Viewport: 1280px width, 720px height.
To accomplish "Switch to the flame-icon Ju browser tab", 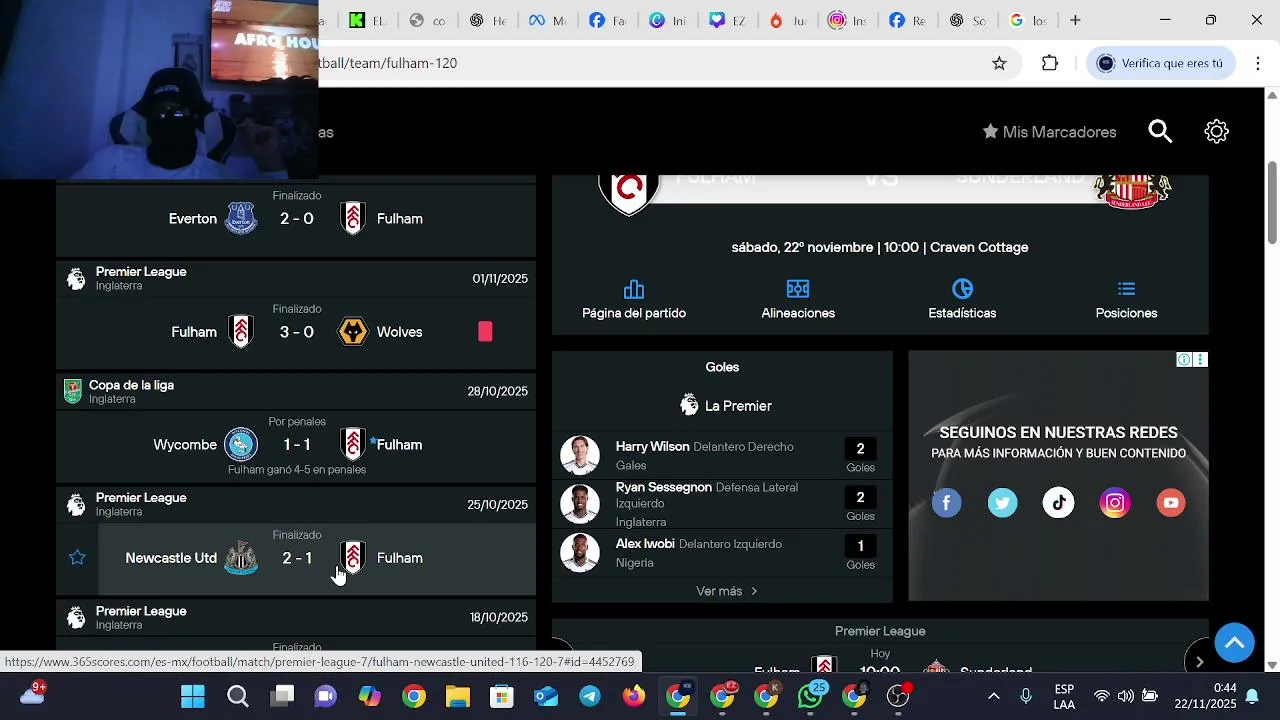I will (x=786, y=20).
